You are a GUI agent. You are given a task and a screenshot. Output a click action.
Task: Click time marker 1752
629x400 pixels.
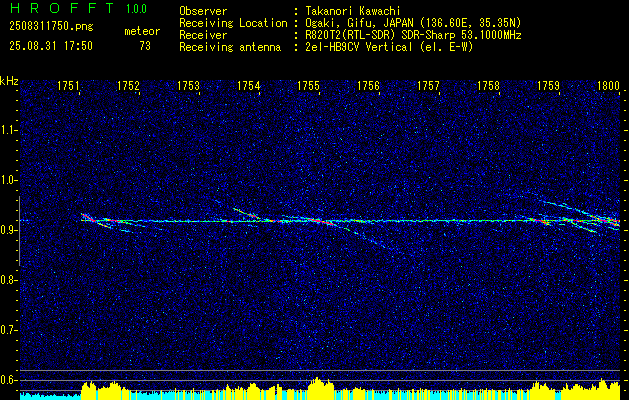click(128, 85)
